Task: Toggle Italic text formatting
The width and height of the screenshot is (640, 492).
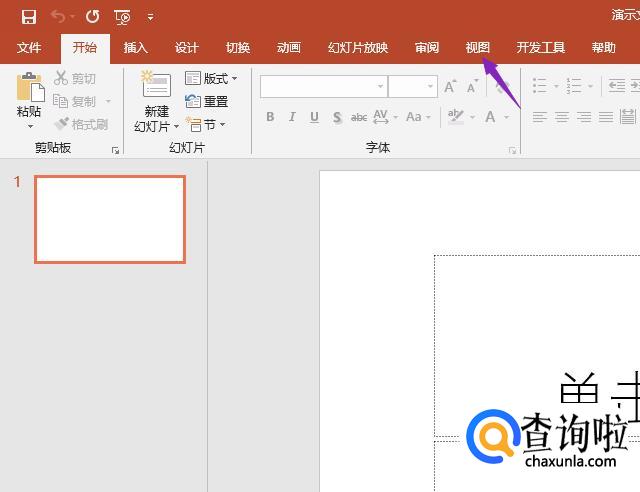Action: tap(292, 117)
